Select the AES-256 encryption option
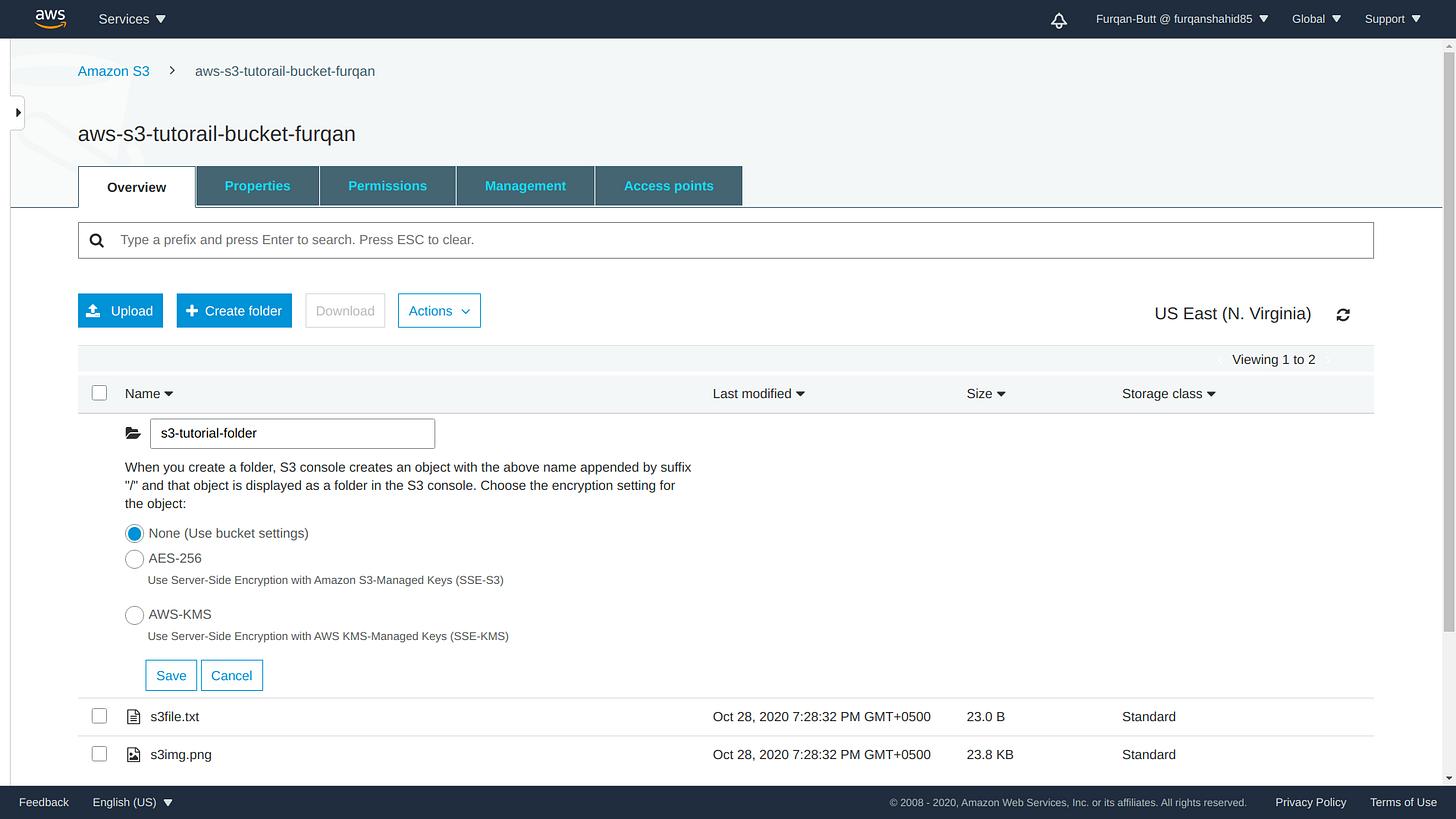The width and height of the screenshot is (1456, 819). tap(134, 558)
